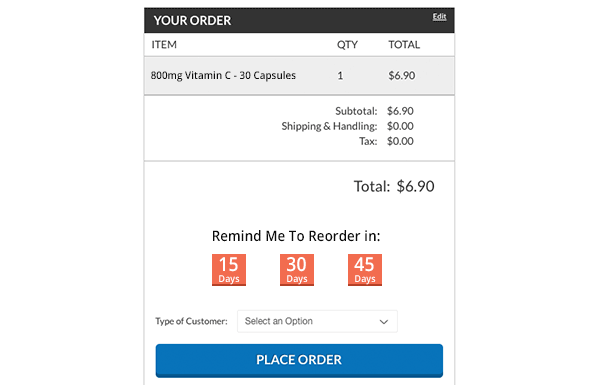The height and width of the screenshot is (385, 600).
Task: Open the Type of Customer dropdown
Action: 317,321
